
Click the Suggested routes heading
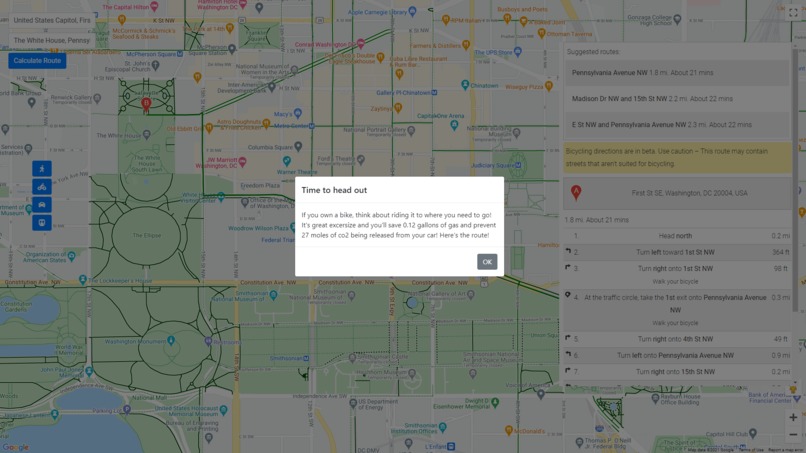[593, 52]
